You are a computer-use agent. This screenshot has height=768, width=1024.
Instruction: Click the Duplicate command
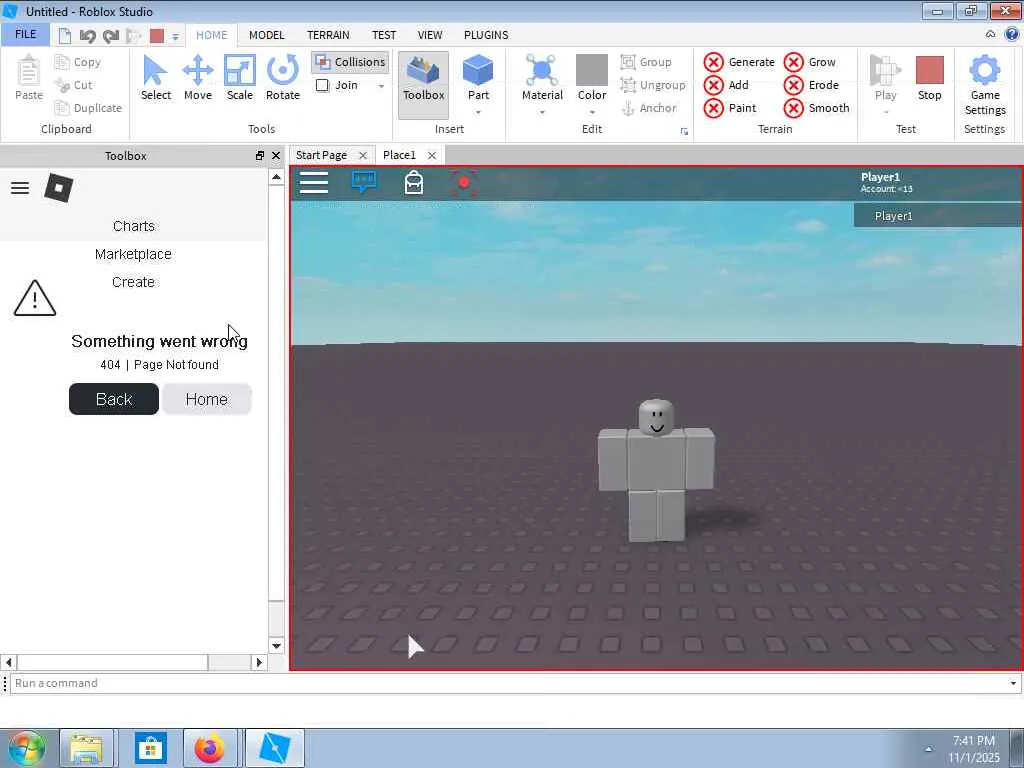click(88, 108)
